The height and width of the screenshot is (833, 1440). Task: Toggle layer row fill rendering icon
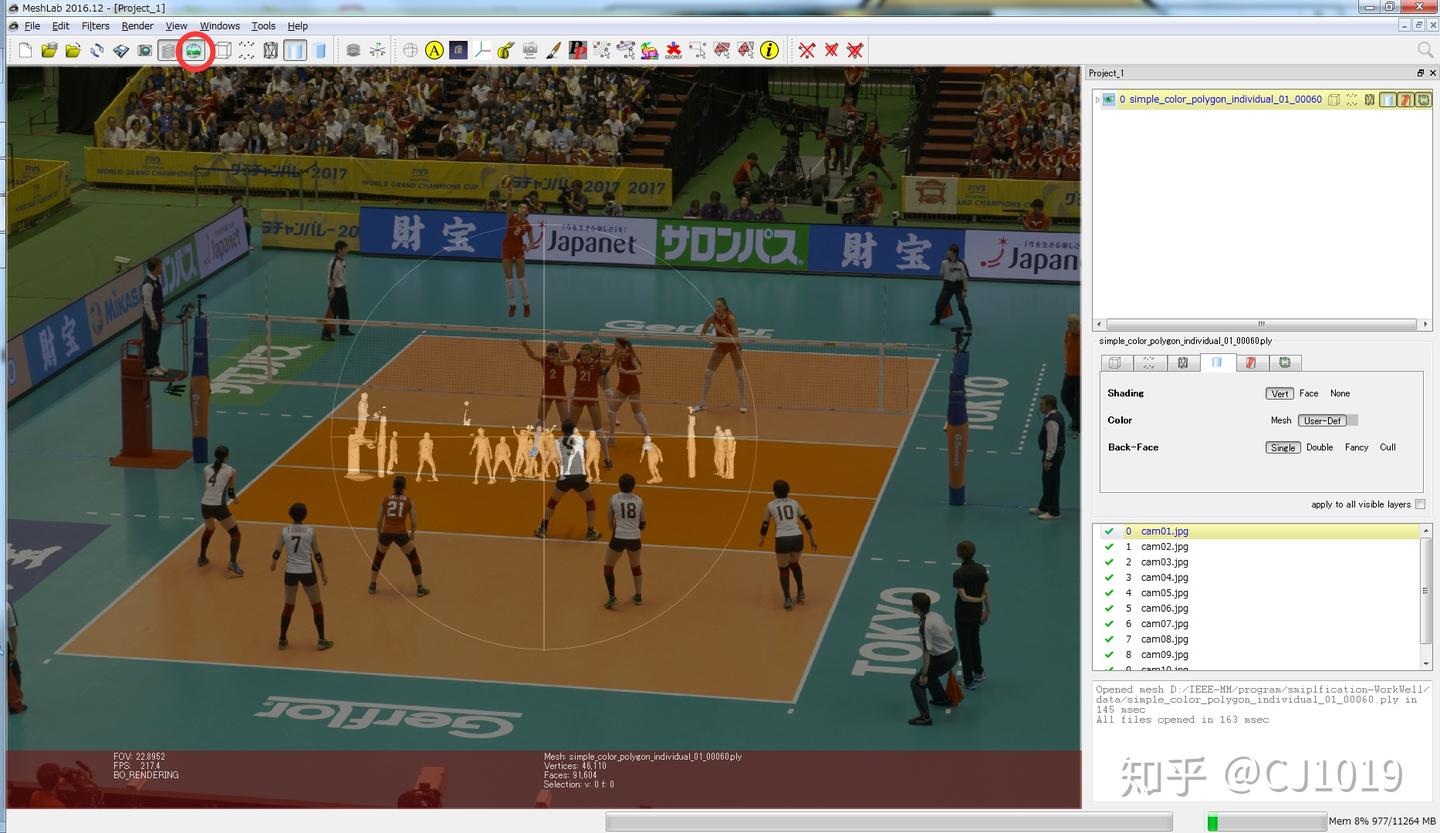click(x=1388, y=100)
